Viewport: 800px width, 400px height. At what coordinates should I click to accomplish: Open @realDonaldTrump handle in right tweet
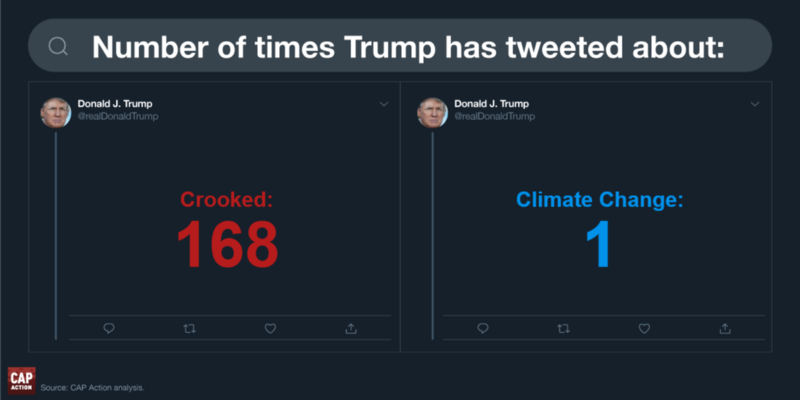[494, 117]
